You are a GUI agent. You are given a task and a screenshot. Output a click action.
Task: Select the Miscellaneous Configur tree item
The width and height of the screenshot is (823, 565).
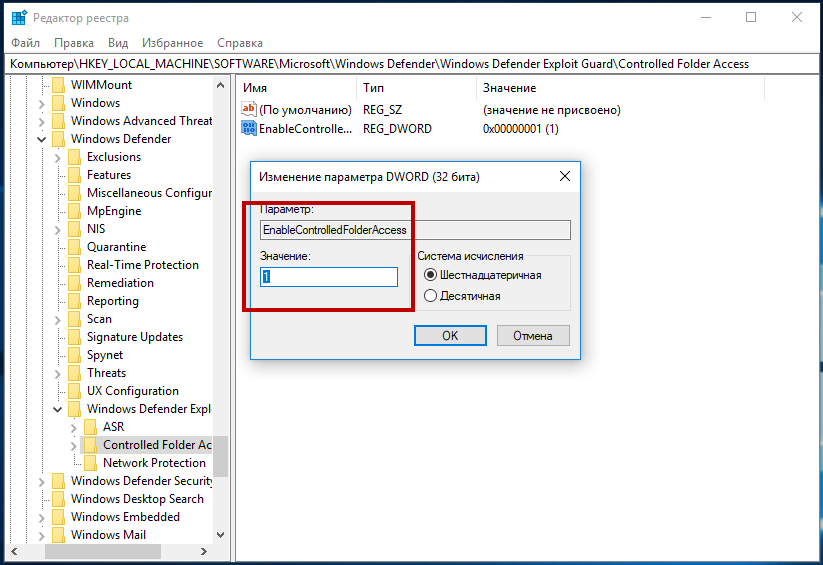[x=149, y=193]
